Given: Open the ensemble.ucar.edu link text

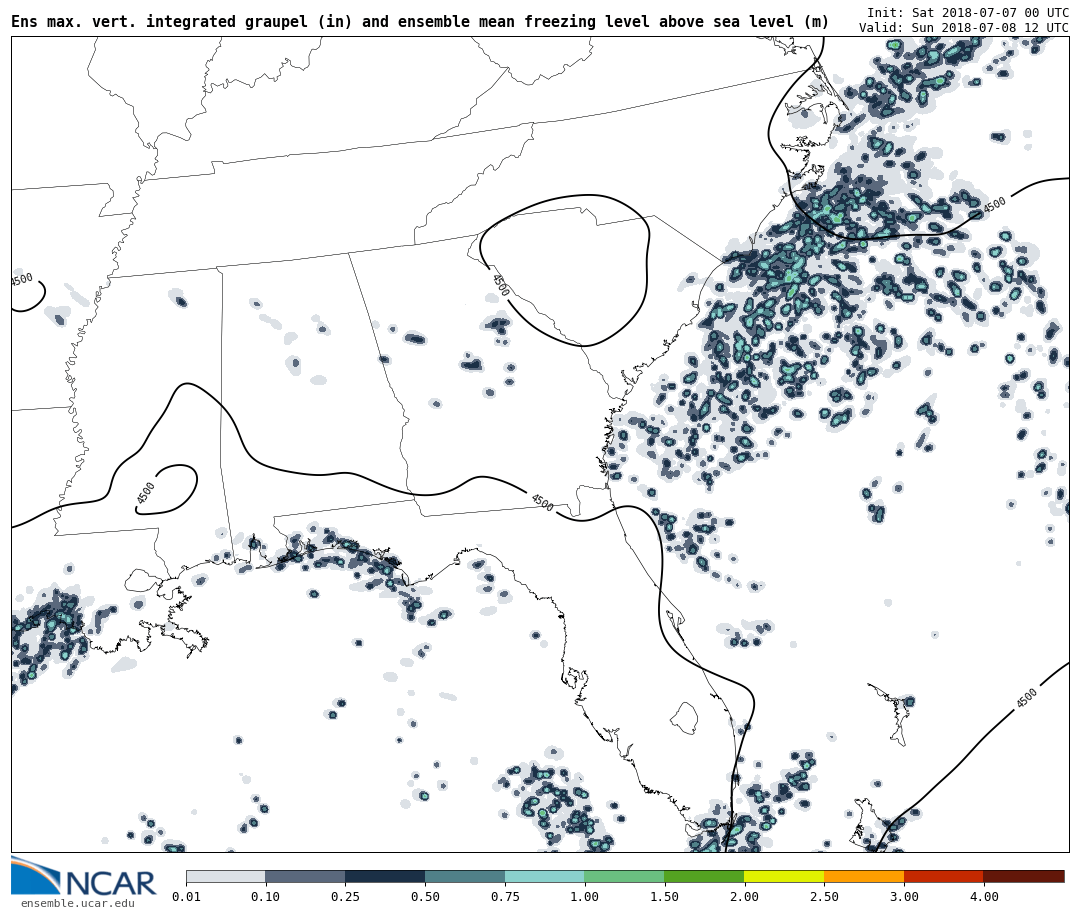Looking at the screenshot, I should 77,904.
